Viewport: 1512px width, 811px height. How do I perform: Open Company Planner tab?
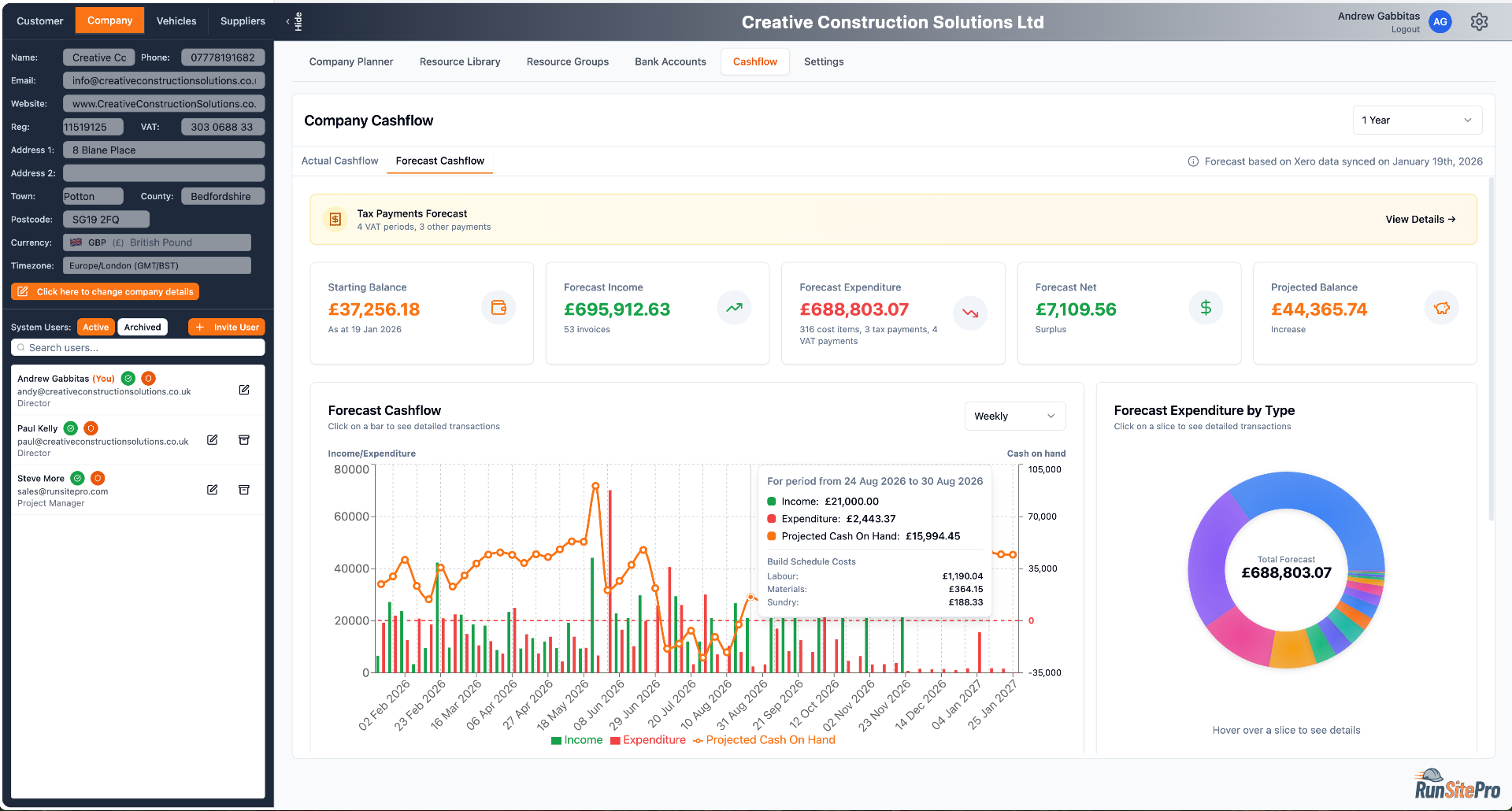click(x=351, y=61)
